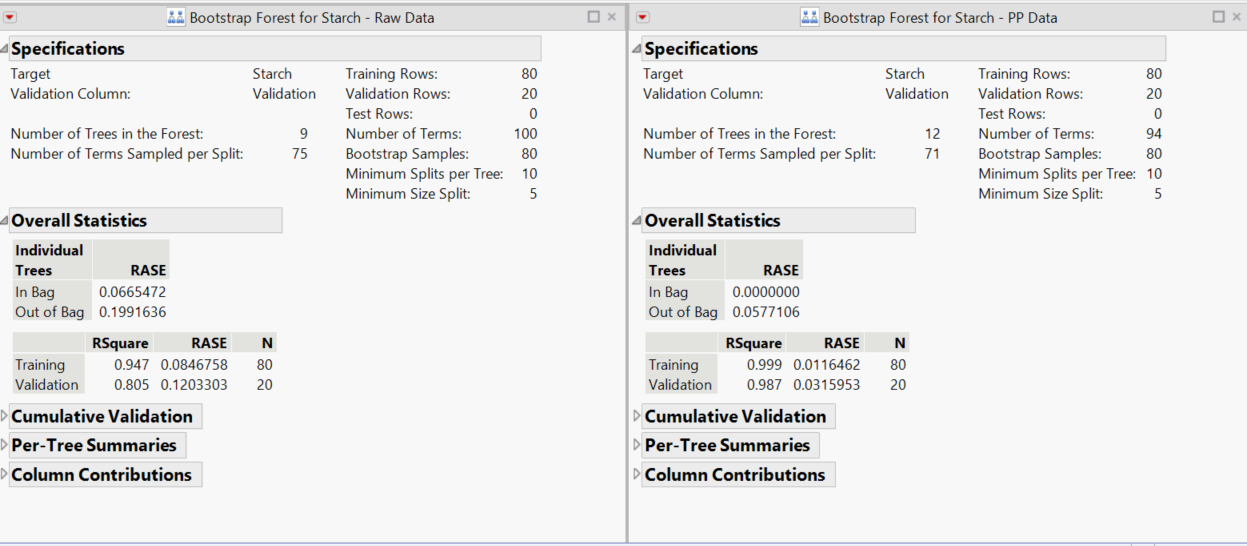
Task: Click Validation RASE 0.1203303 cell
Action: coord(194,384)
